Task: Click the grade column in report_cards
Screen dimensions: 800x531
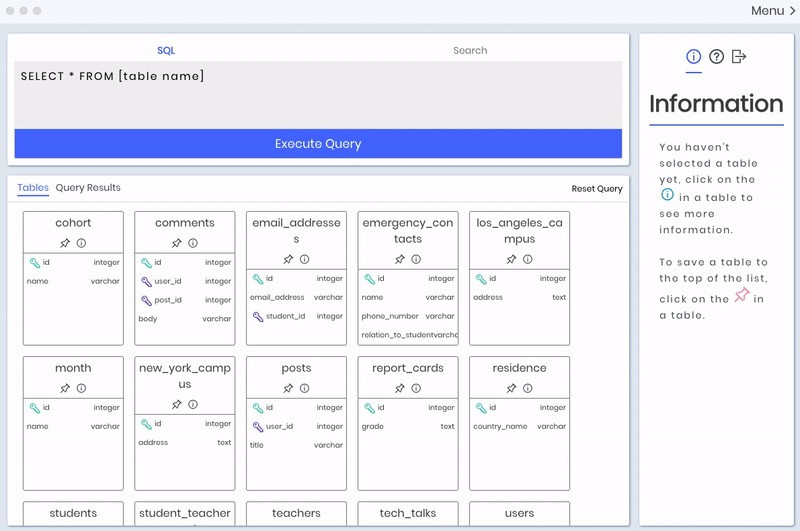Action: pyautogui.click(x=408, y=426)
